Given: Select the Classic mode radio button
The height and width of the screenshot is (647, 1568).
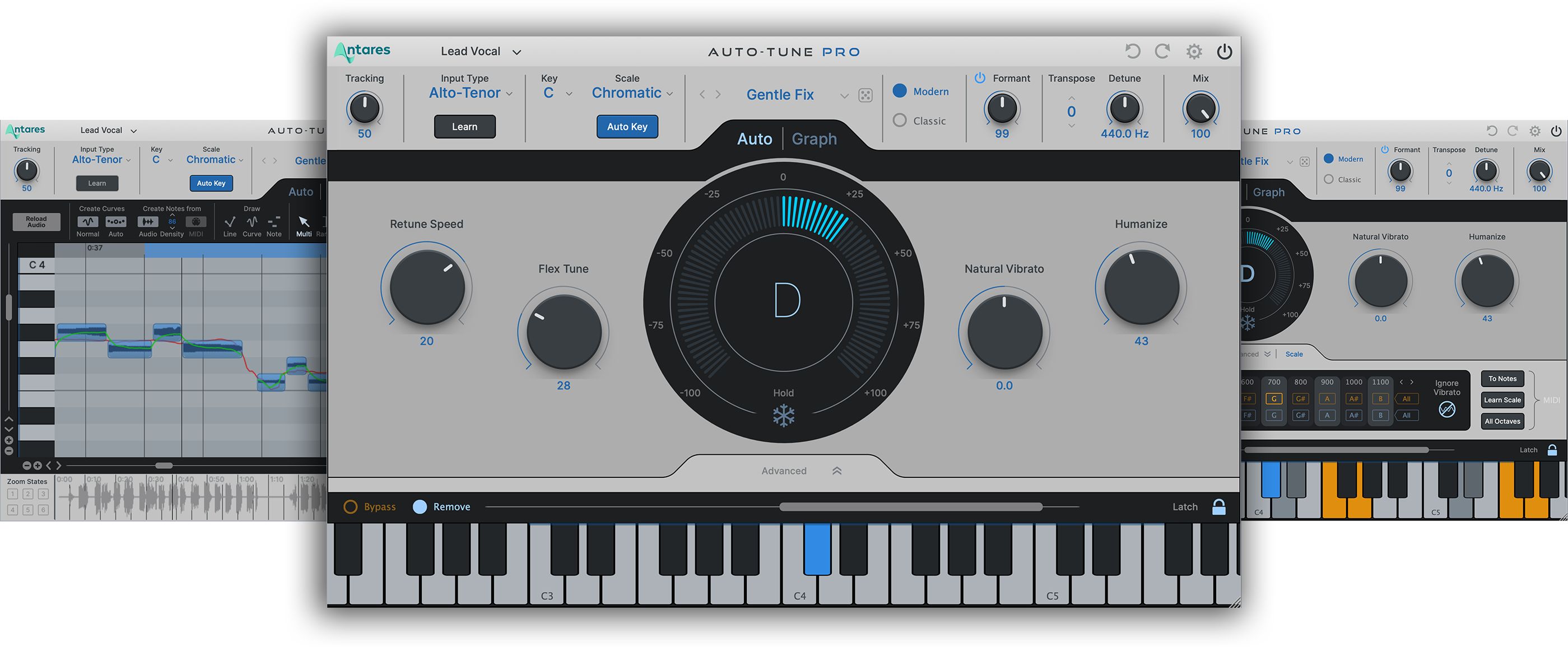Looking at the screenshot, I should coord(900,120).
